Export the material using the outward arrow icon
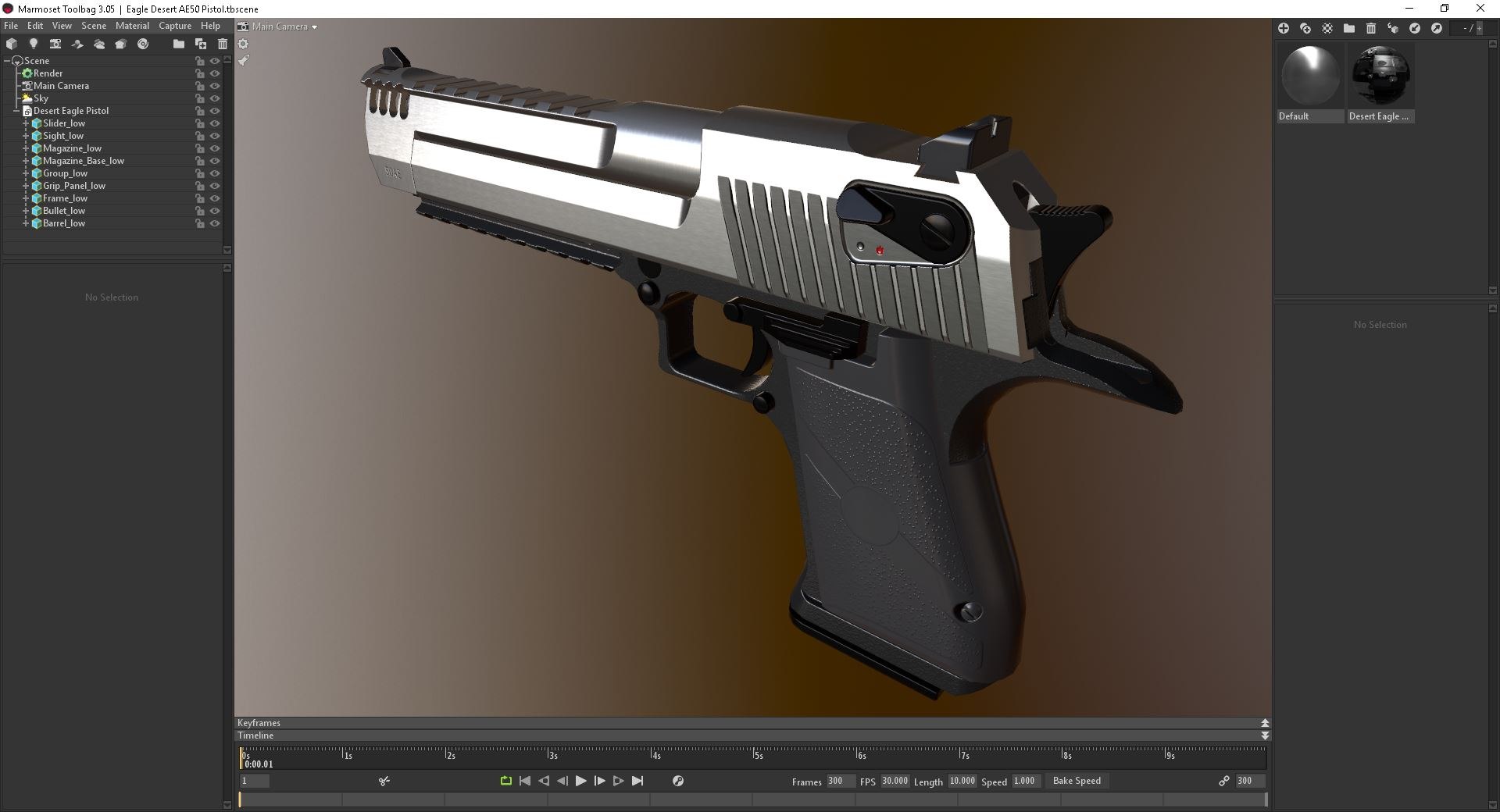Viewport: 1500px width, 812px height. [1437, 28]
